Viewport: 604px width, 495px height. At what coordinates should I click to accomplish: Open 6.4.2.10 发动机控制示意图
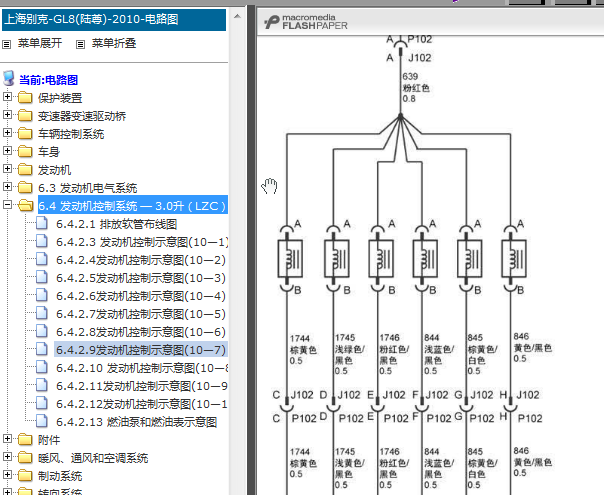[x=142, y=368]
